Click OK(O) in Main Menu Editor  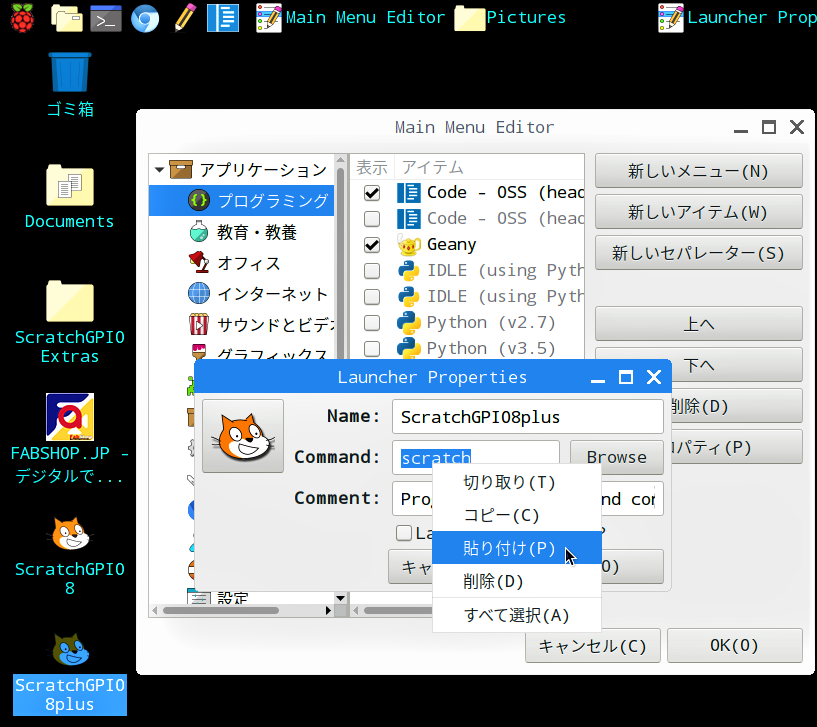tap(735, 646)
